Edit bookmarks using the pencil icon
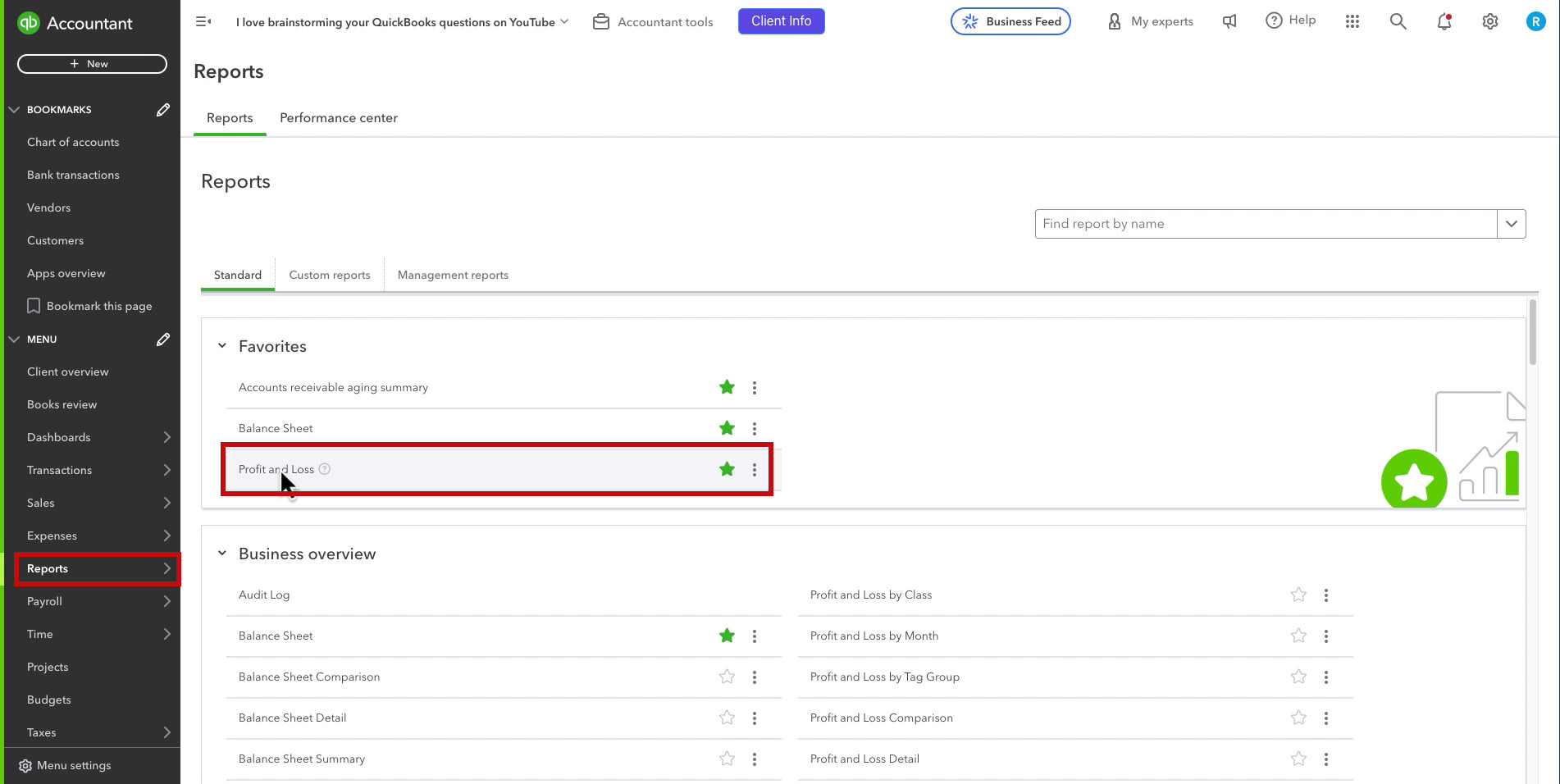1560x784 pixels. coord(163,109)
